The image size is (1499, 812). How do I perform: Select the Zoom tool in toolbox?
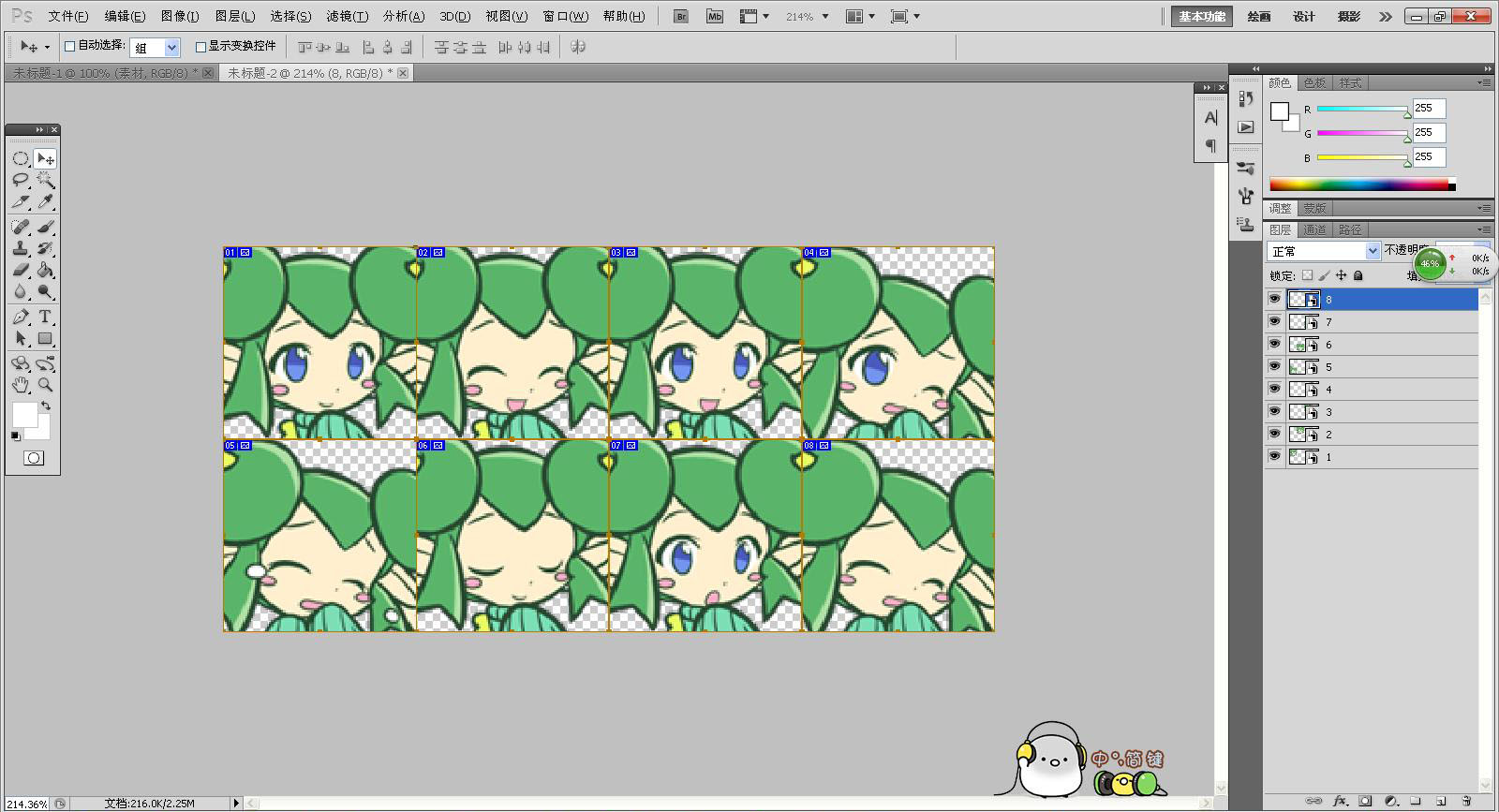point(45,385)
